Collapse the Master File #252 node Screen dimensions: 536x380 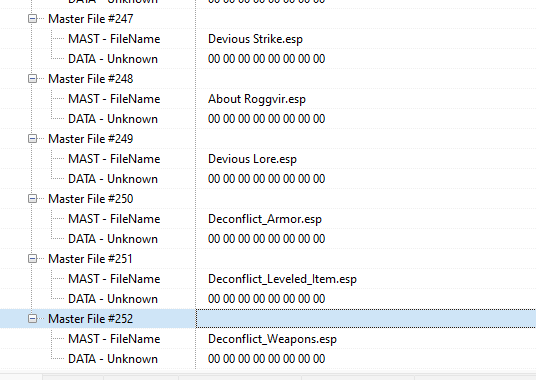pos(32,319)
